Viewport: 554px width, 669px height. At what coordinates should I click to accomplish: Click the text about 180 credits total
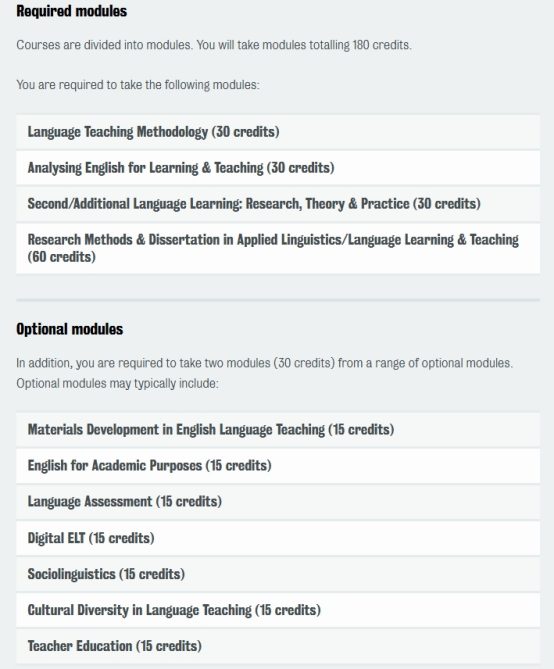[214, 45]
